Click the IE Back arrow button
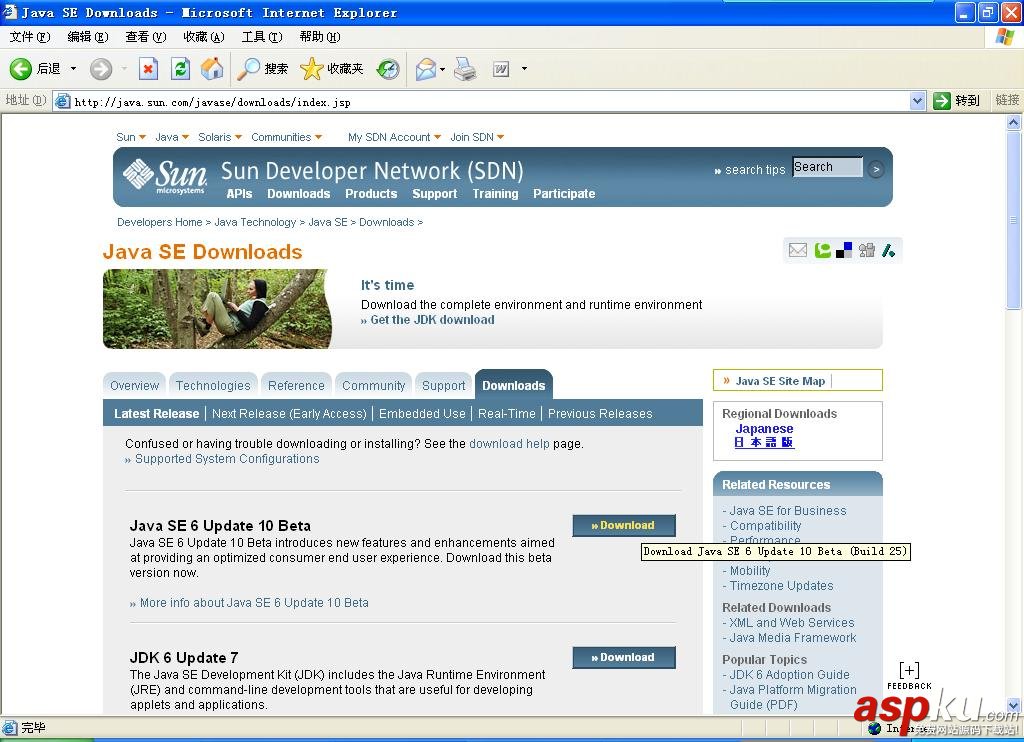The image size is (1024, 742). click(x=20, y=69)
